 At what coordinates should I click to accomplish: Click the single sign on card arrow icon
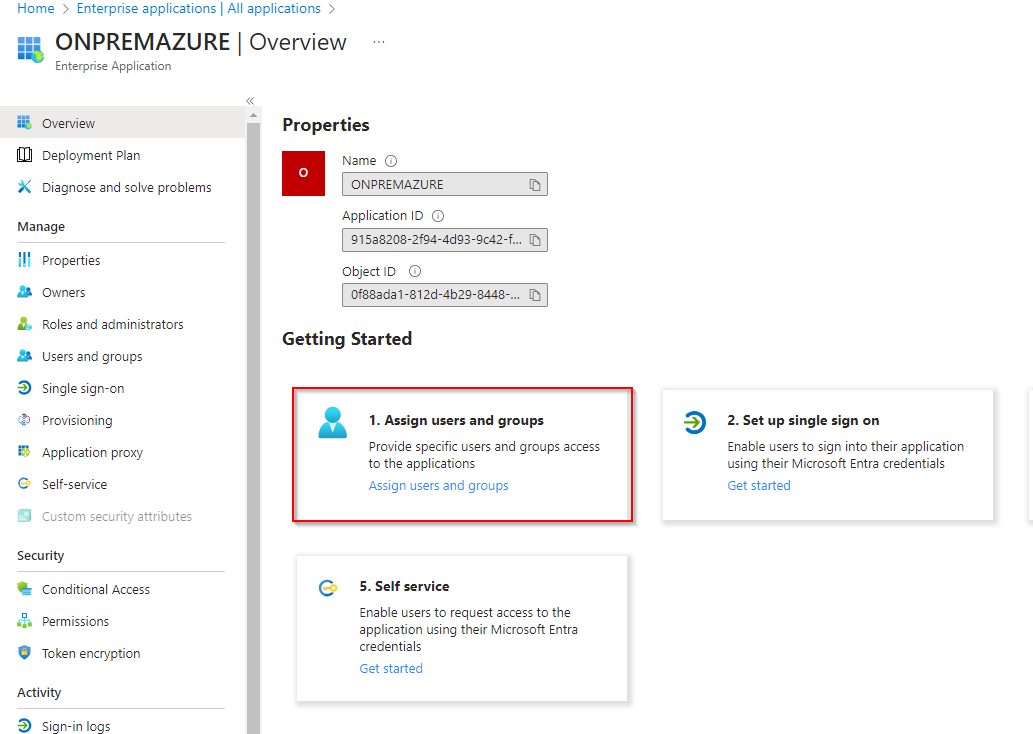(694, 422)
